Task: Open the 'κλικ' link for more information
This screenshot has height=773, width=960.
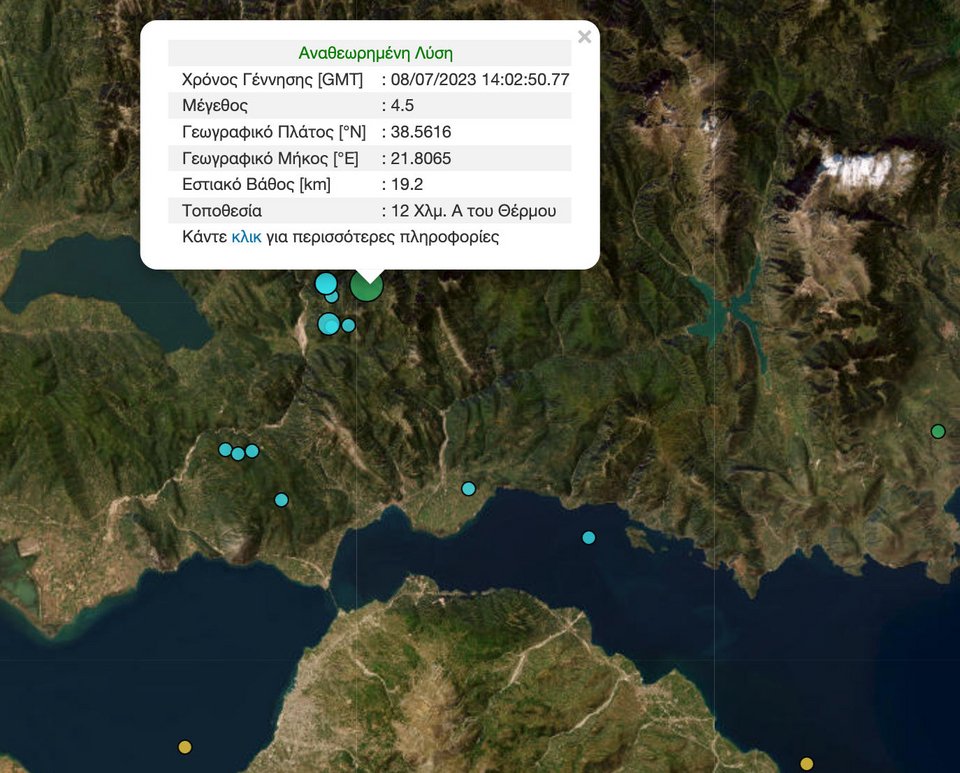Action: tap(246, 237)
